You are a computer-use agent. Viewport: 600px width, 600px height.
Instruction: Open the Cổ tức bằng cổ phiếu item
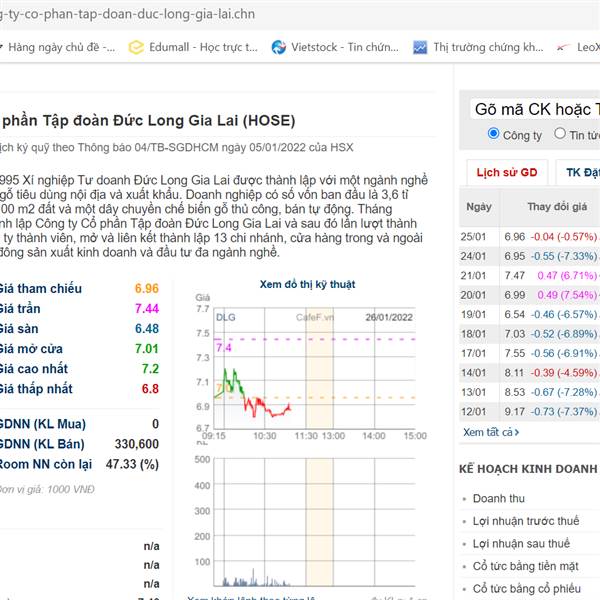tap(527, 589)
